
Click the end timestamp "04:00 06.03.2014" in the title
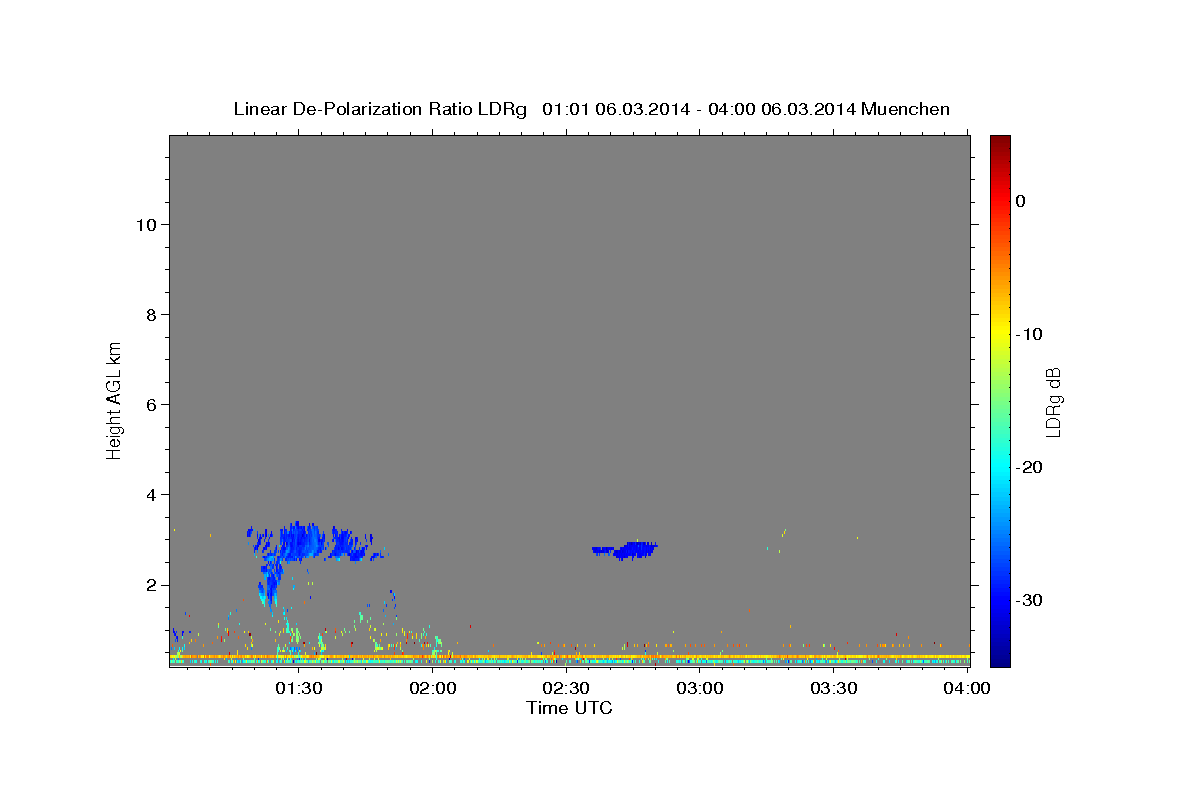click(782, 109)
